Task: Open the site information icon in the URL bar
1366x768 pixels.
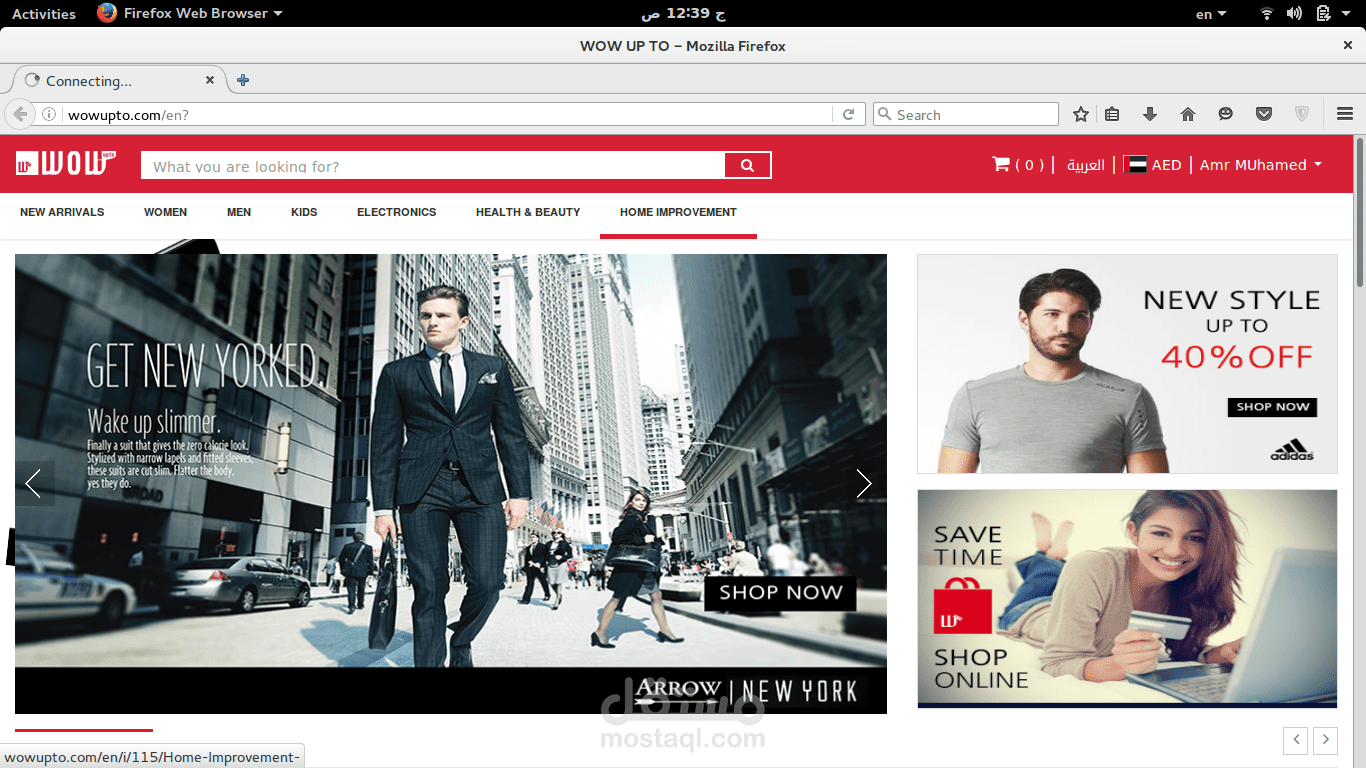Action: coord(49,115)
